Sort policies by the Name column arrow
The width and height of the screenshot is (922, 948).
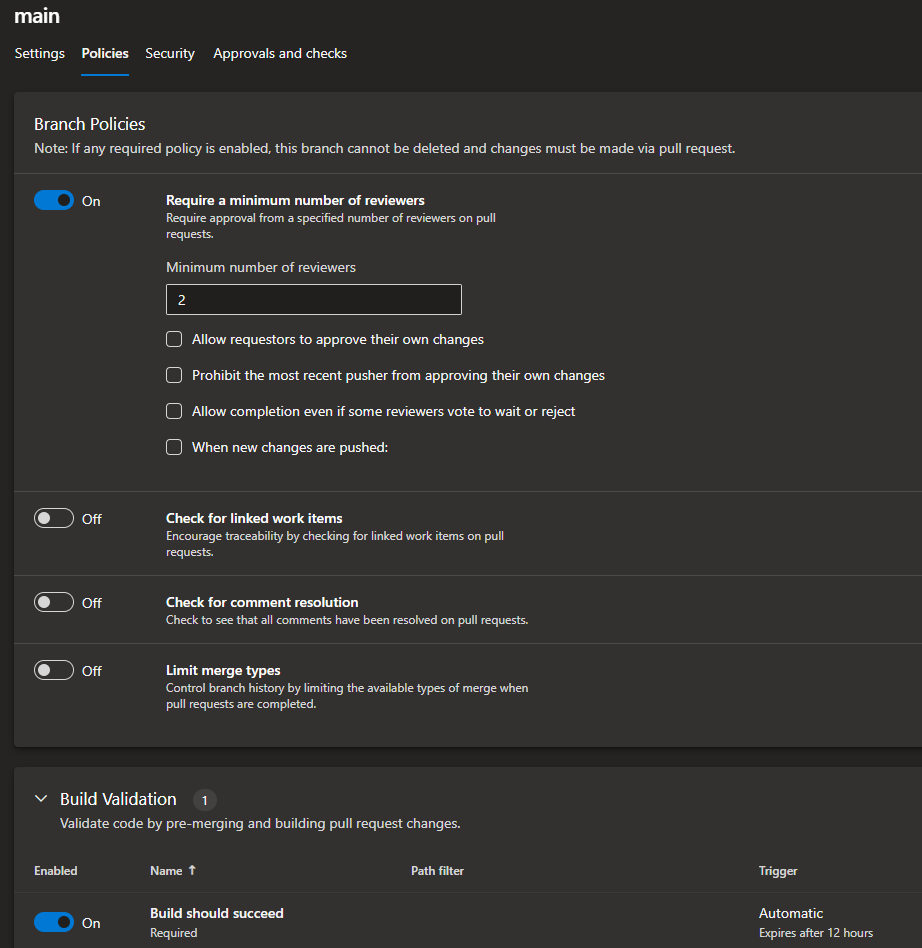tap(191, 871)
